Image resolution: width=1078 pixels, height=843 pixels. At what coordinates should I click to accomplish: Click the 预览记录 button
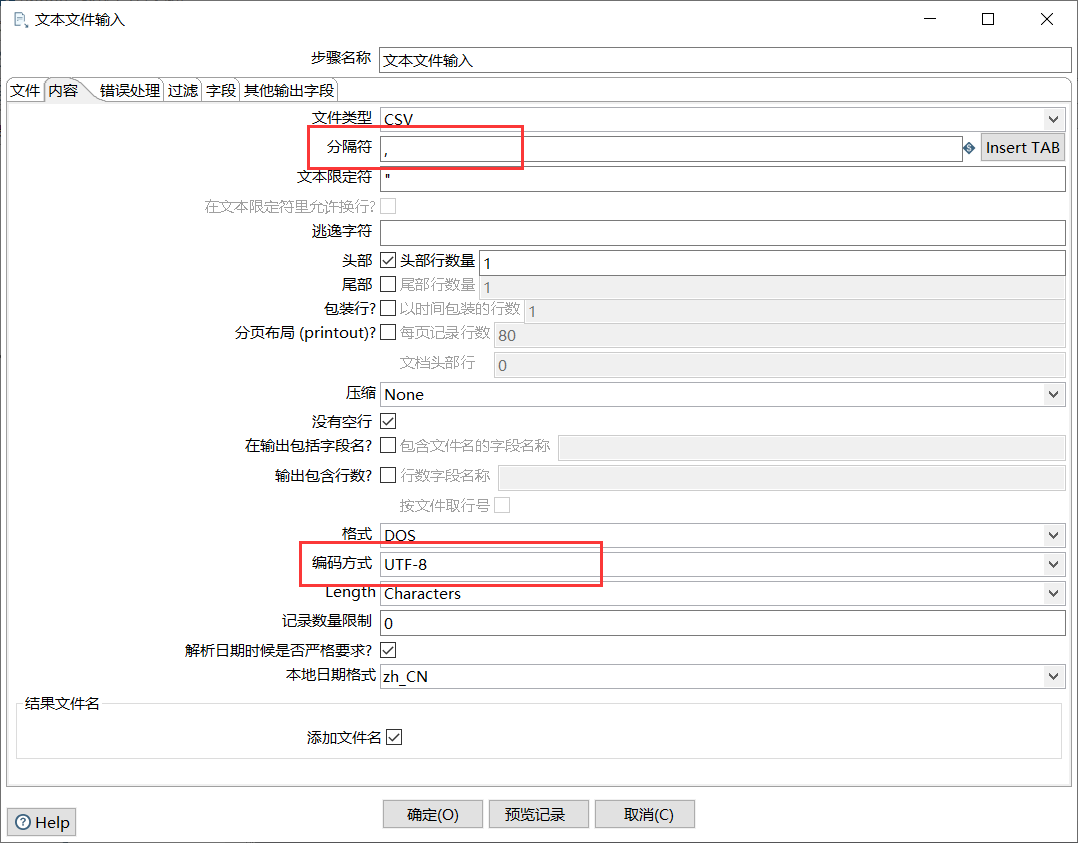click(538, 815)
